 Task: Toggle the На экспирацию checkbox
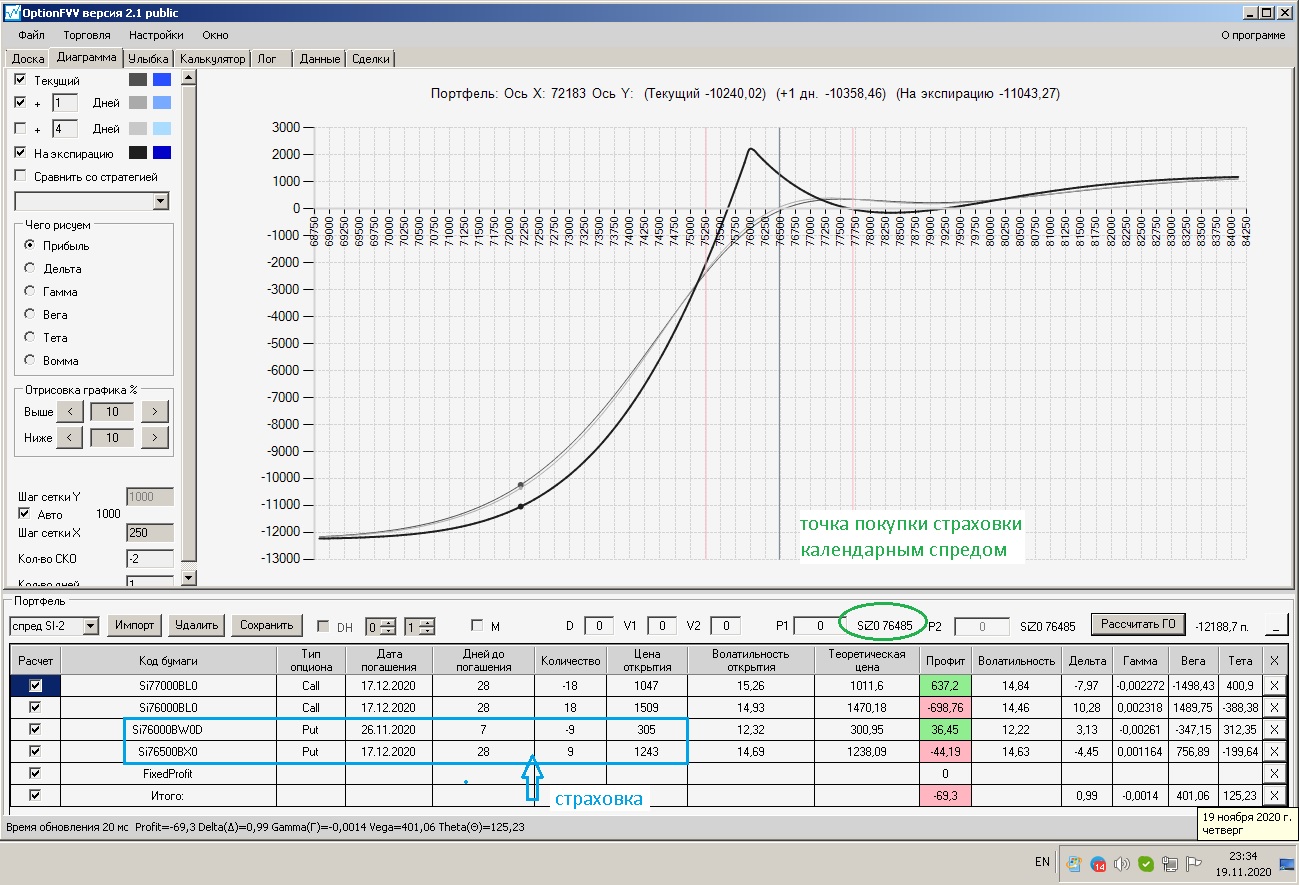(x=20, y=153)
